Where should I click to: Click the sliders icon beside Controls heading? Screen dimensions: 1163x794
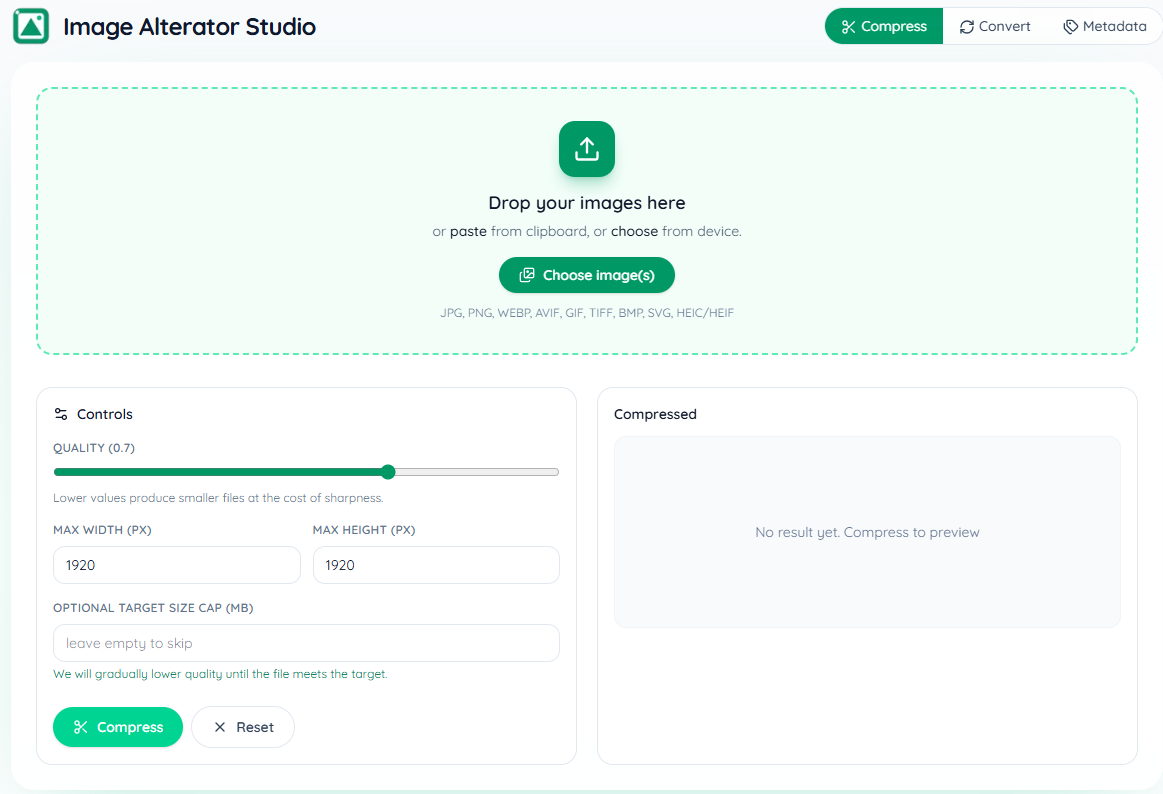click(x=60, y=413)
